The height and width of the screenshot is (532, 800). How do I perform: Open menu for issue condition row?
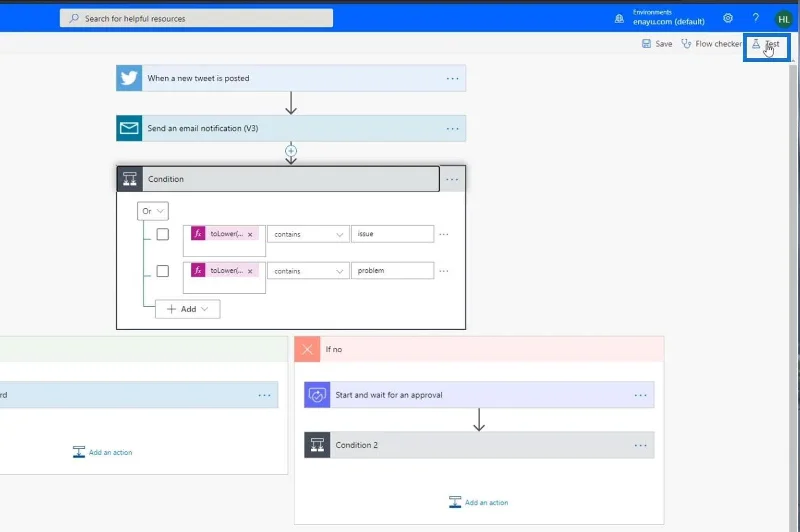pyautogui.click(x=444, y=234)
